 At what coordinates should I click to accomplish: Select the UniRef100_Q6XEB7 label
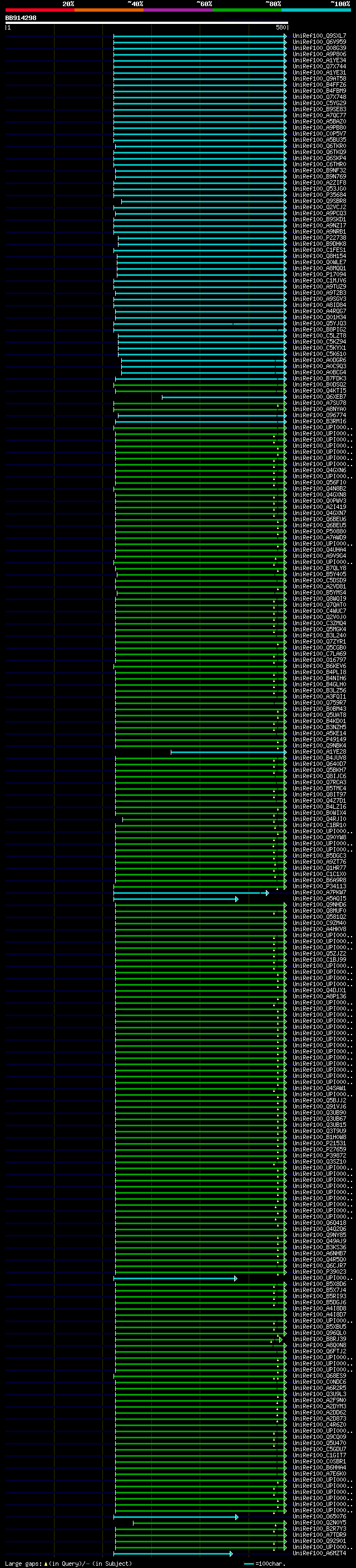click(319, 397)
